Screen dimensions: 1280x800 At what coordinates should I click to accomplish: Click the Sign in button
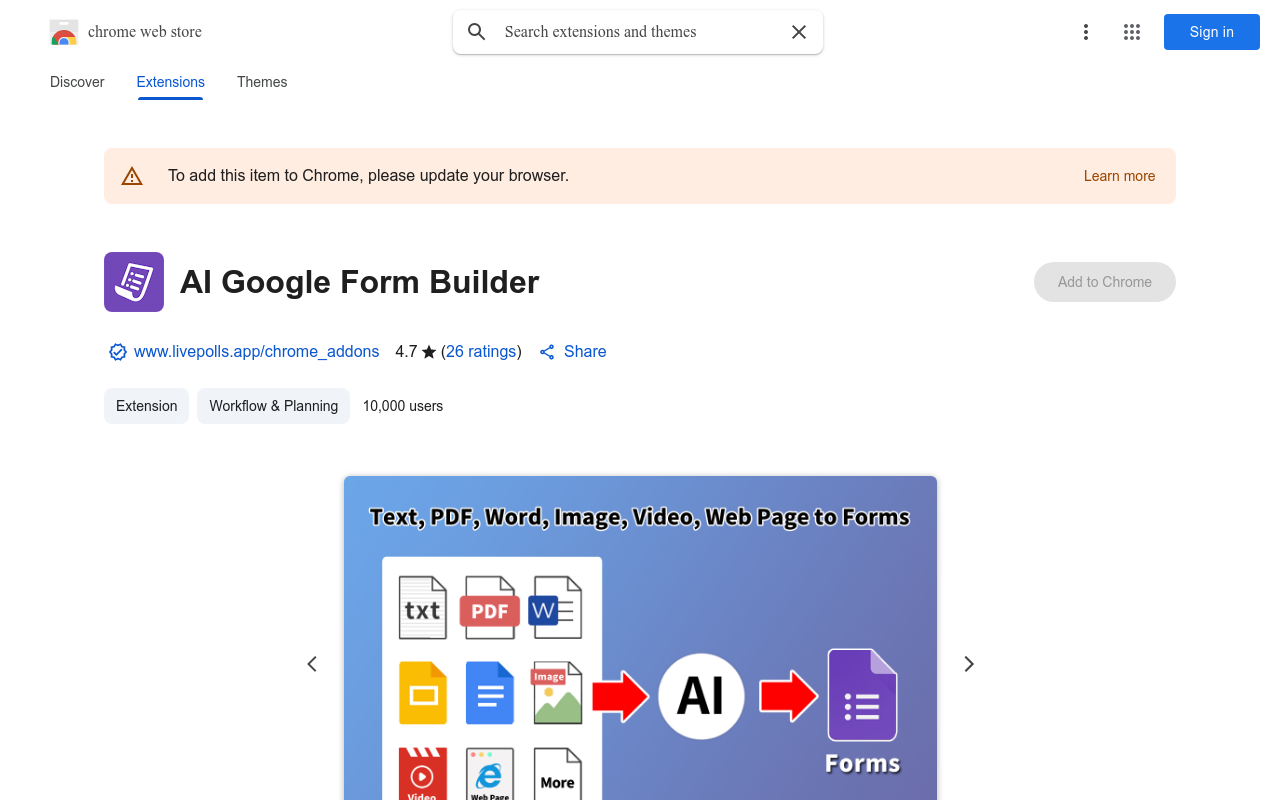1212,32
